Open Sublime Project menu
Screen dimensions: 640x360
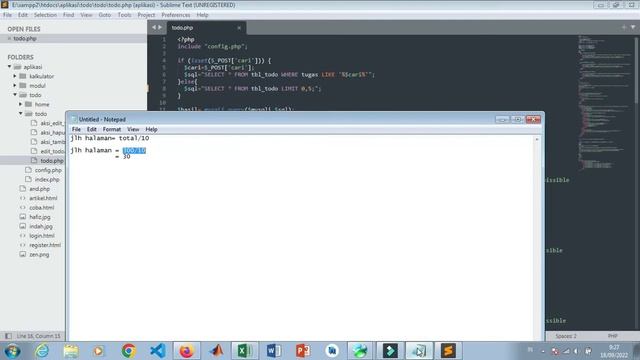pos(146,15)
